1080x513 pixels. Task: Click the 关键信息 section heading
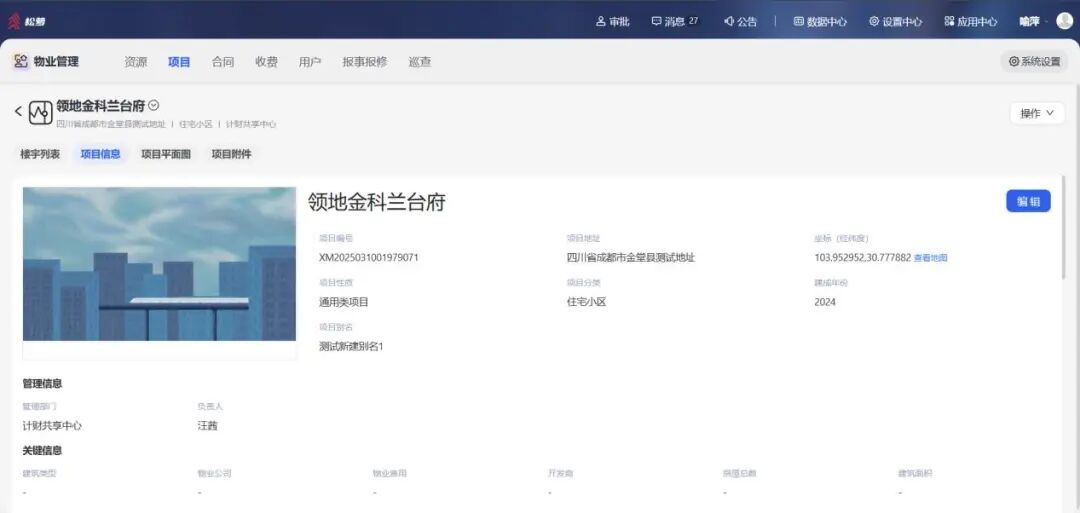(x=42, y=450)
